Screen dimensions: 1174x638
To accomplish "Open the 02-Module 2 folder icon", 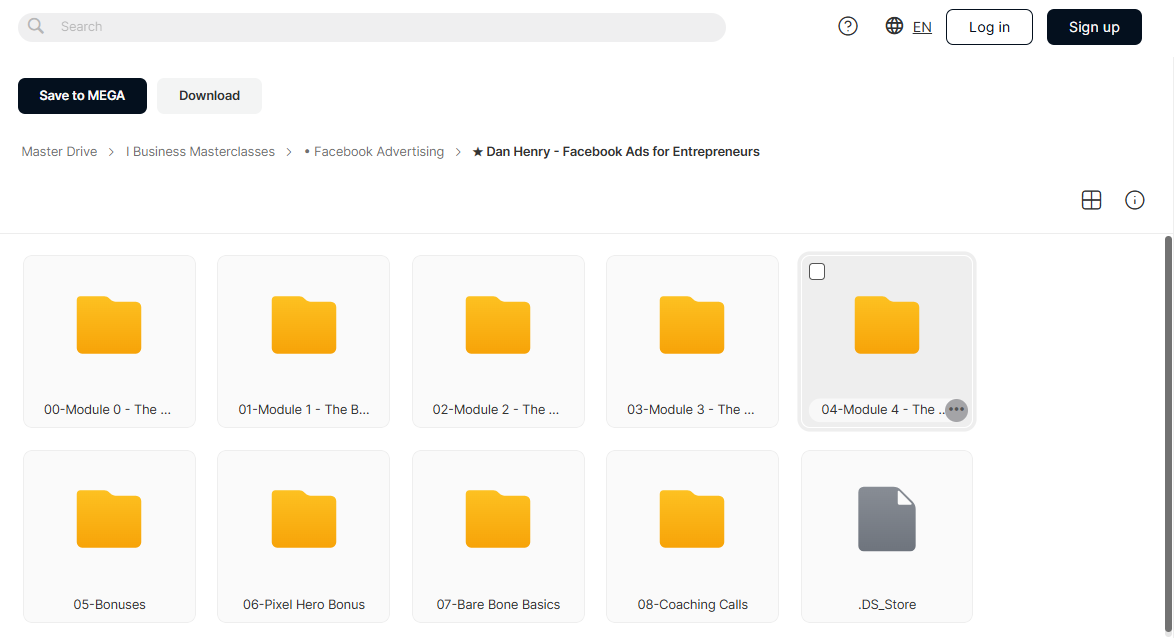I will (x=498, y=325).
